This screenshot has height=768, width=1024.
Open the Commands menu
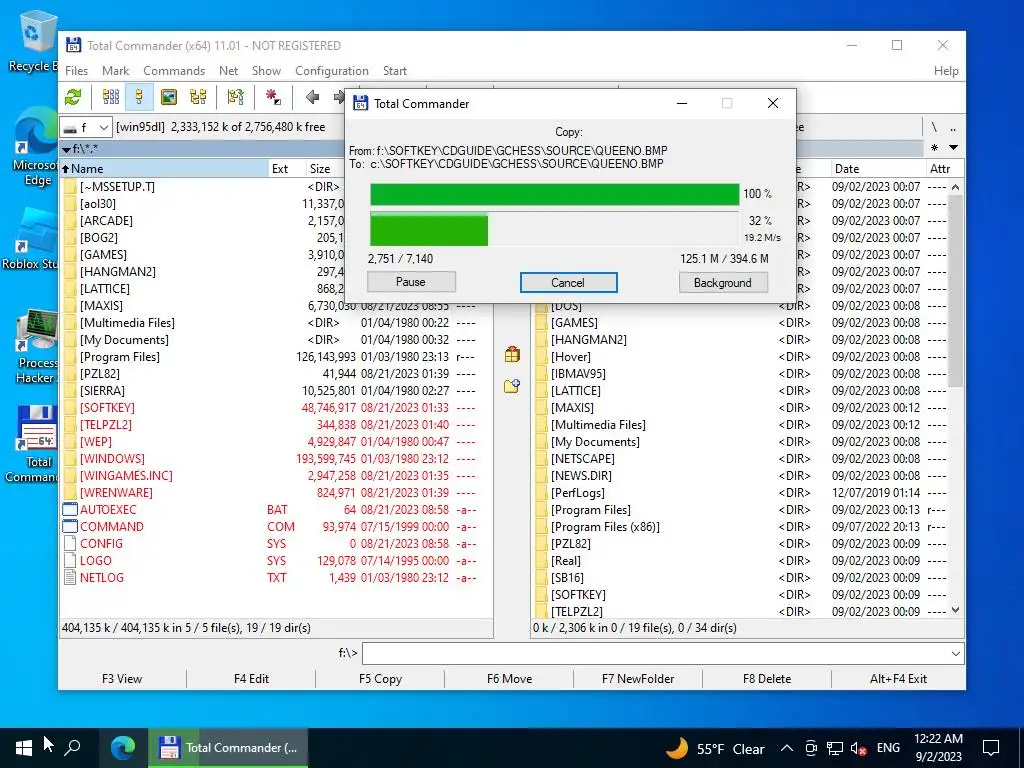pos(174,71)
